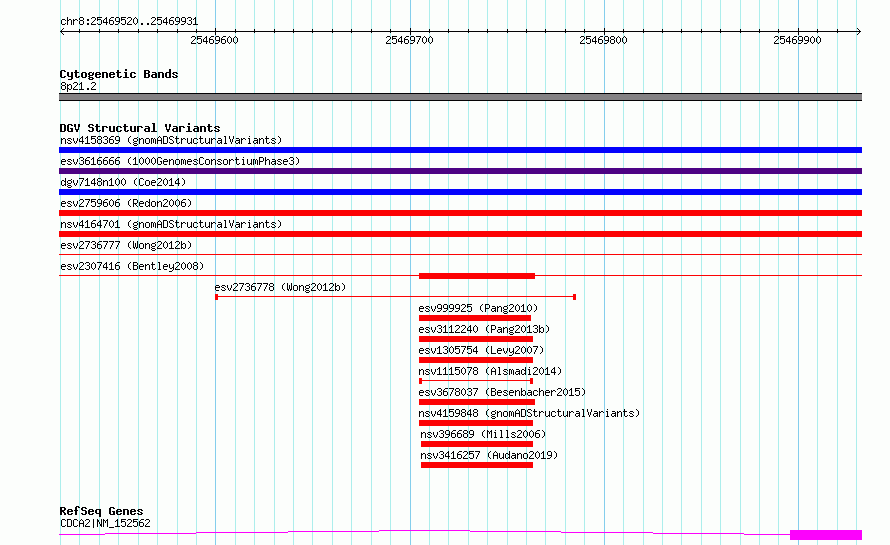Click the nsv4164701 gnomAD variant label
This screenshot has height=545, width=890.
(x=171, y=224)
